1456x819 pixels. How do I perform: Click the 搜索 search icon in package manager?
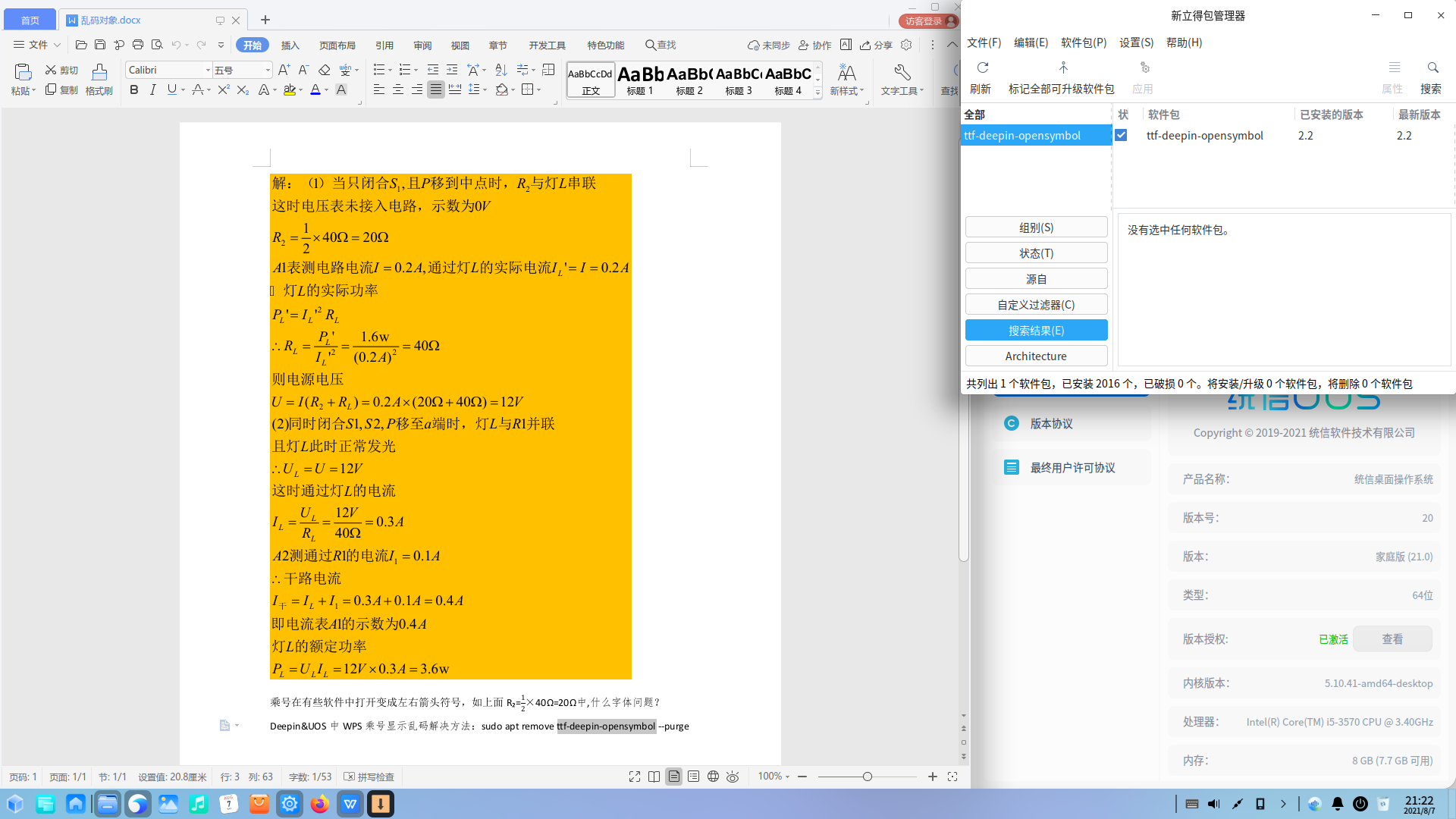pos(1432,68)
